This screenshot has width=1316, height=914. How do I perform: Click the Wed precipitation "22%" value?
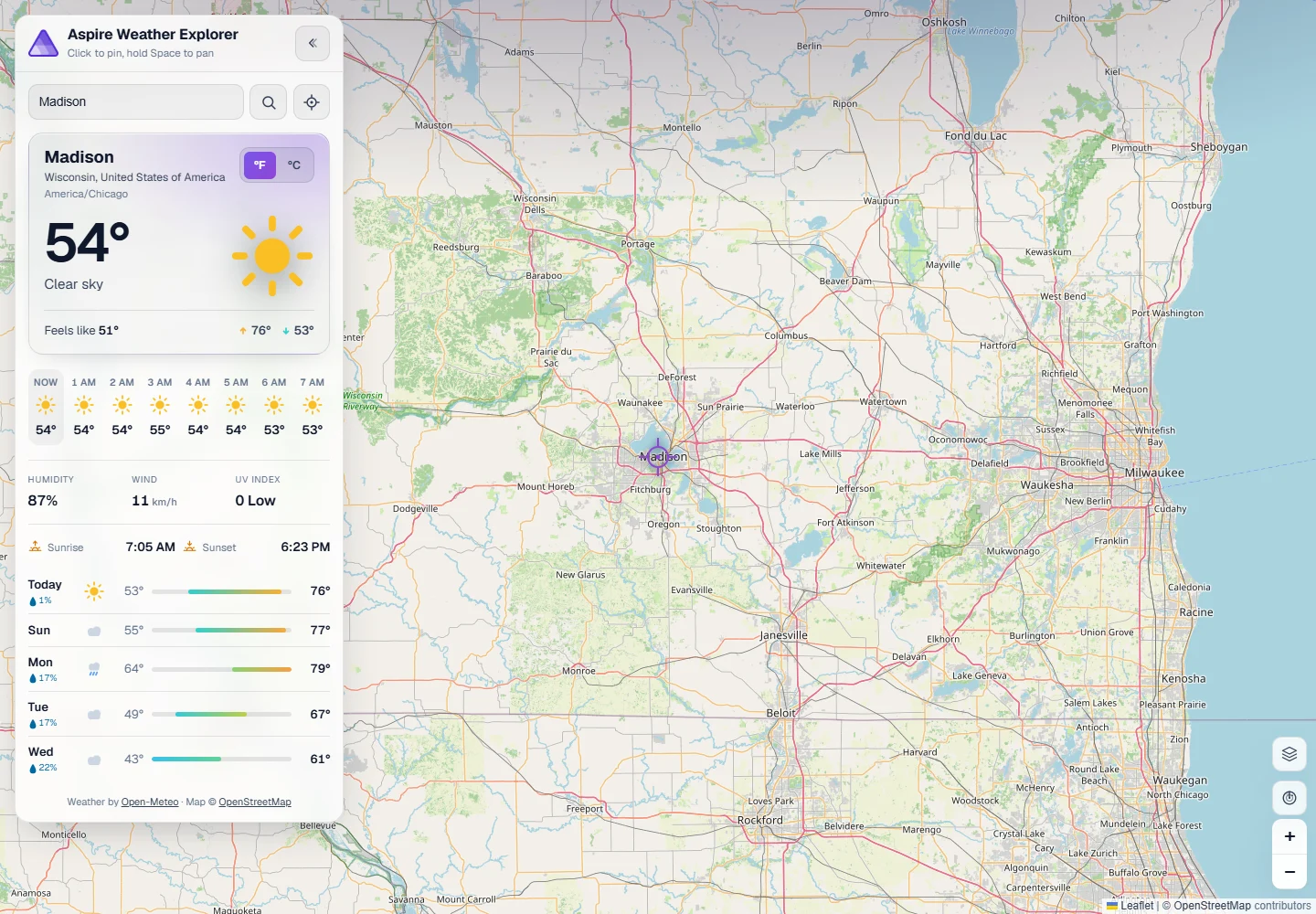point(48,768)
